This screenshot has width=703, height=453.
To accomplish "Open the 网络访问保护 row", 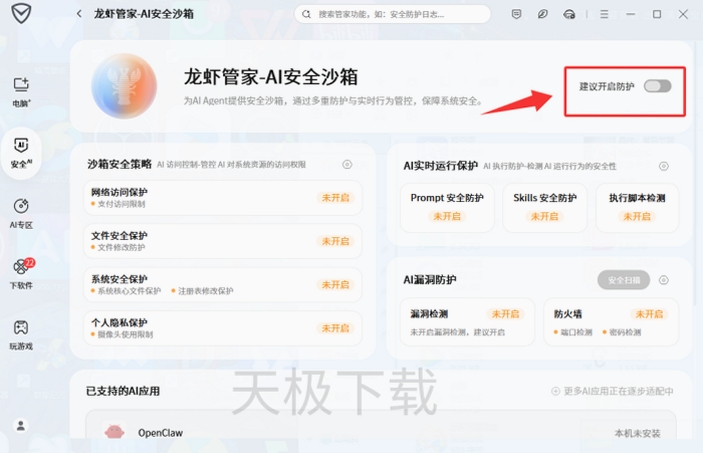I will [x=223, y=198].
